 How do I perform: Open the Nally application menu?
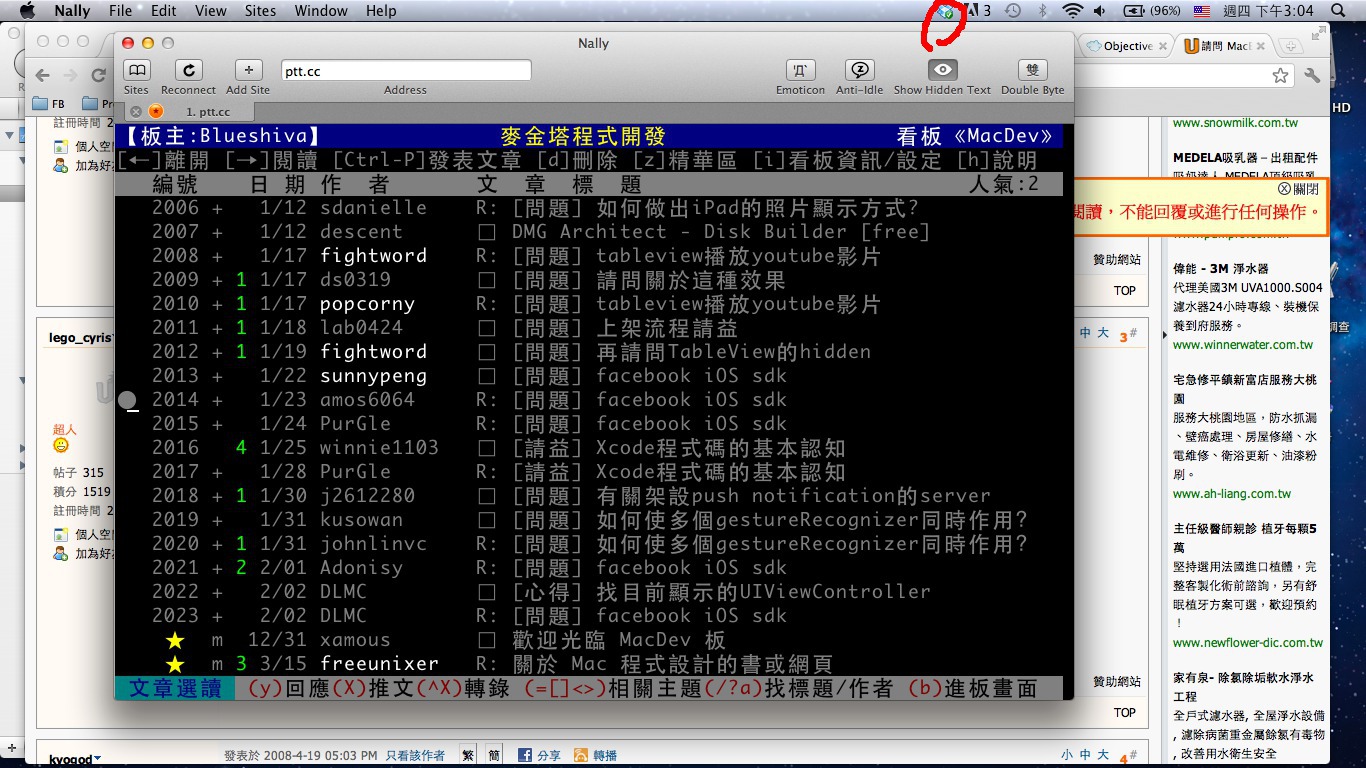point(72,11)
